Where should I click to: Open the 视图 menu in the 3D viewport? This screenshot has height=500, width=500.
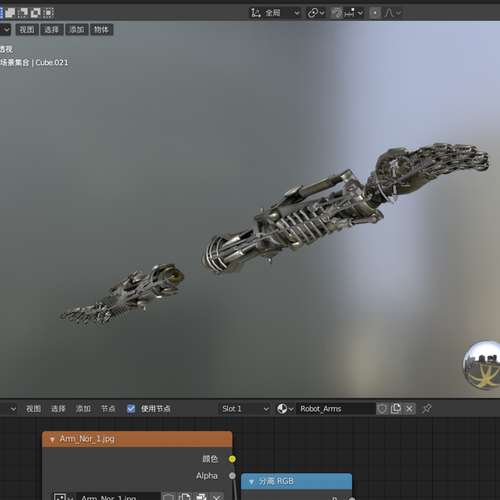[27, 30]
